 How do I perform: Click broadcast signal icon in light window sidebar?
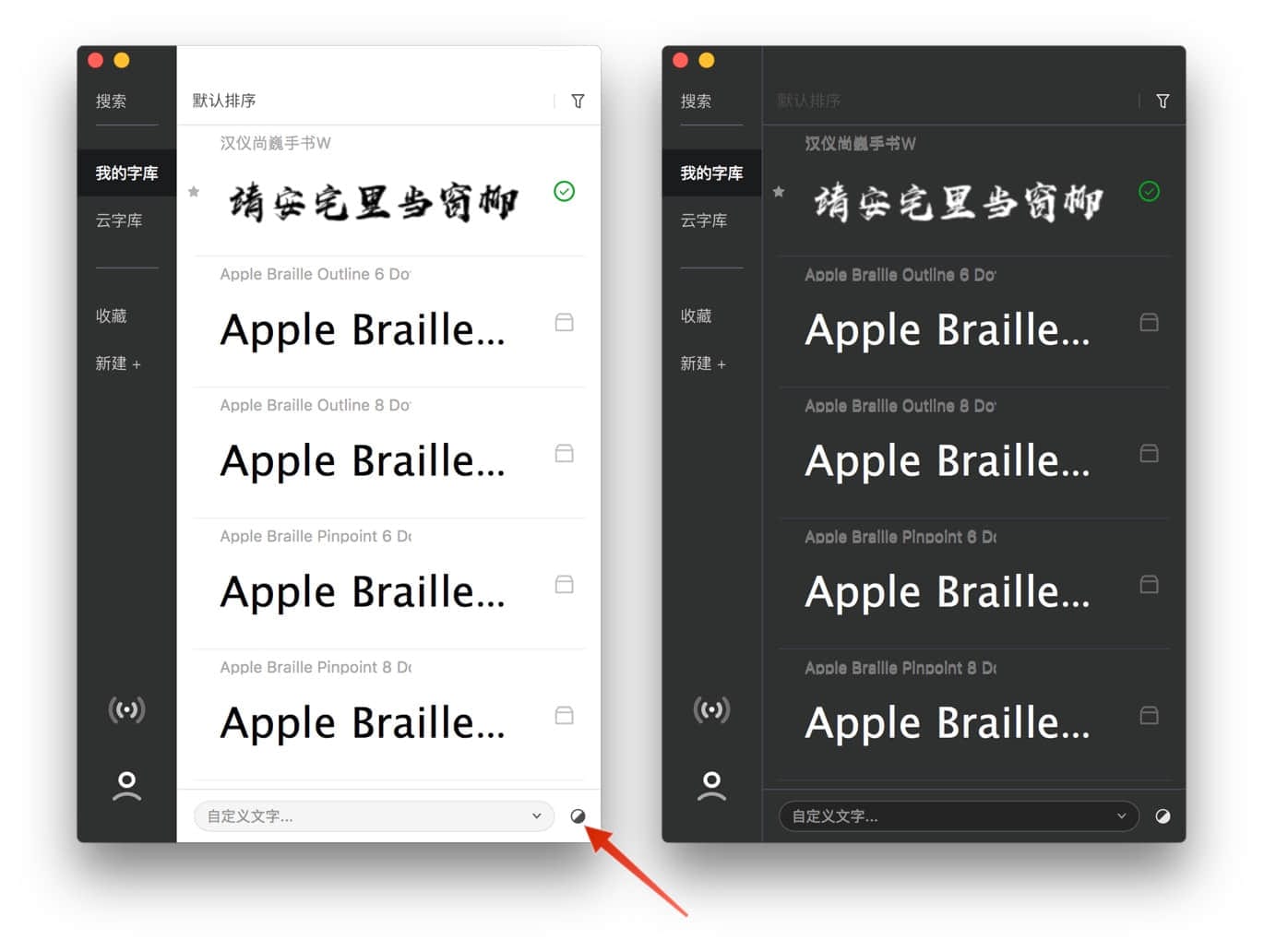[x=126, y=709]
